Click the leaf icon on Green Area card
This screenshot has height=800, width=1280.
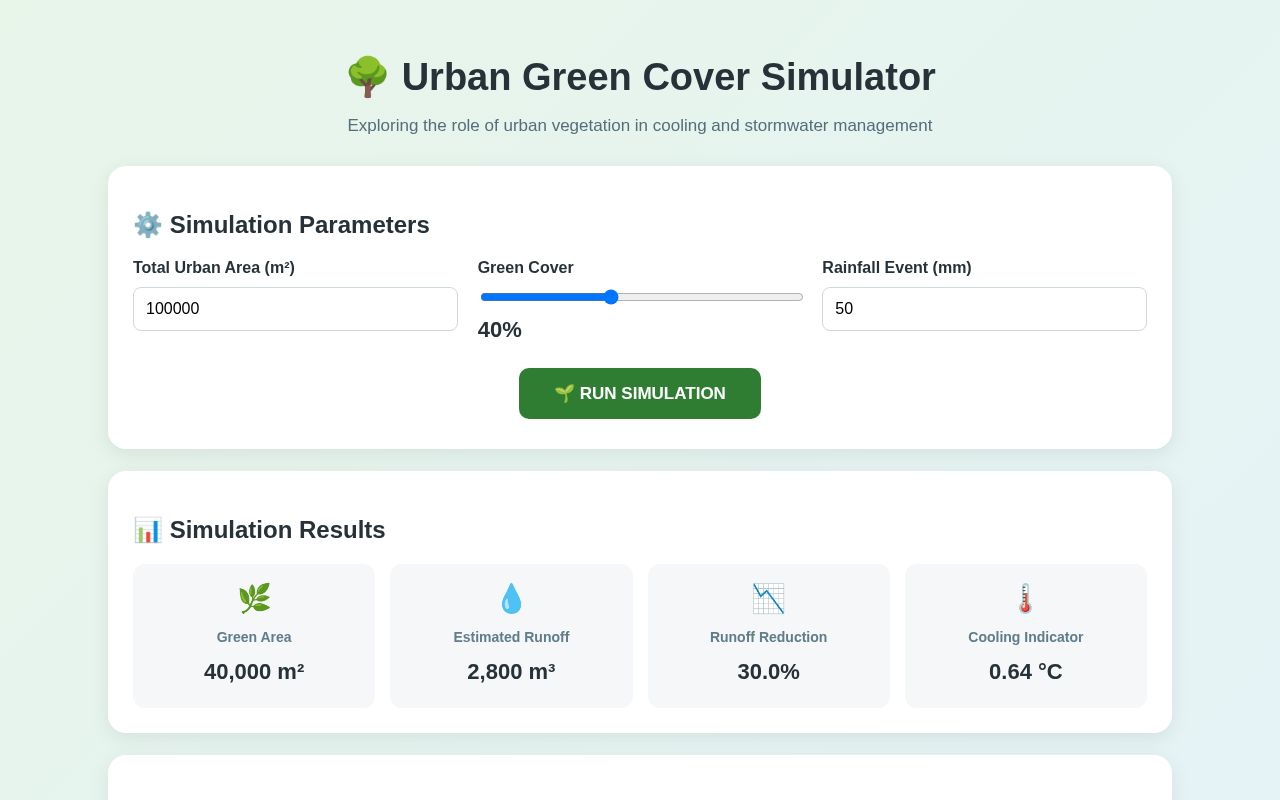click(254, 599)
